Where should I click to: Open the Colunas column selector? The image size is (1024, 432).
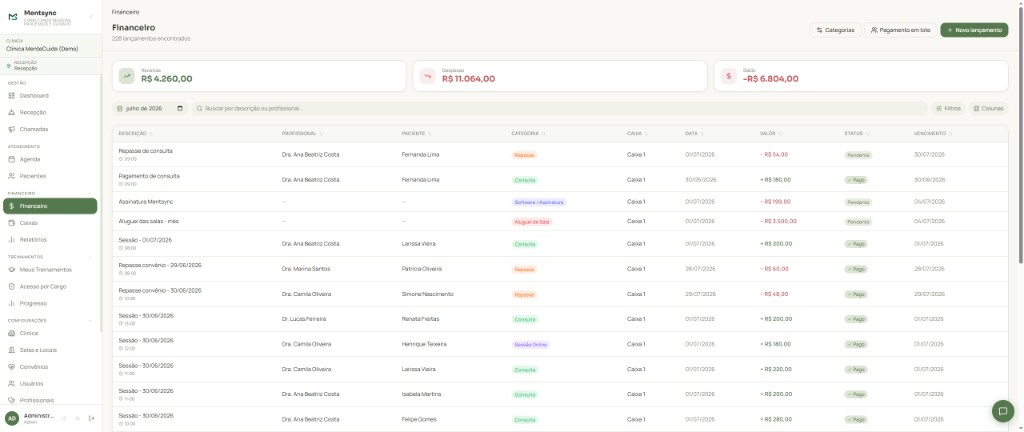988,108
